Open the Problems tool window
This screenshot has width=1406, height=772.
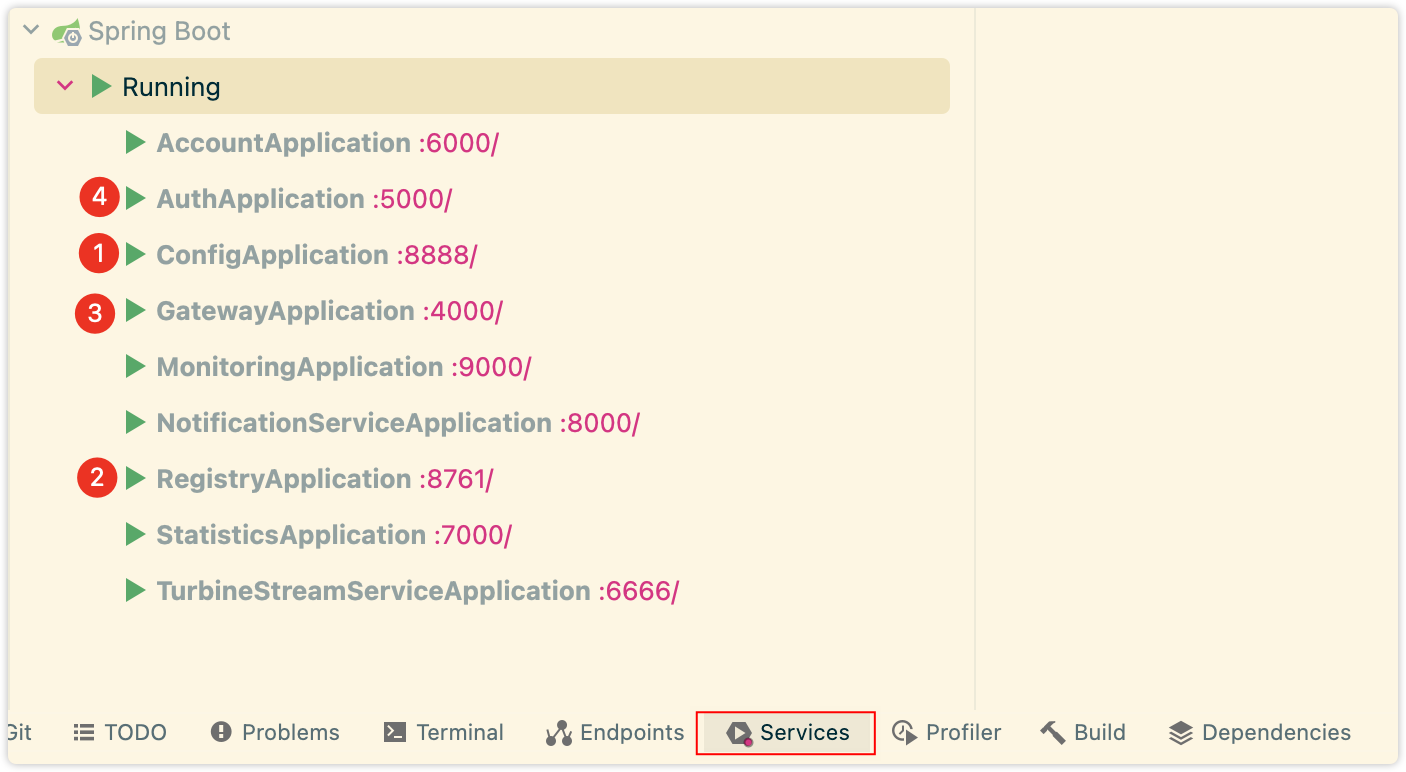coord(276,733)
